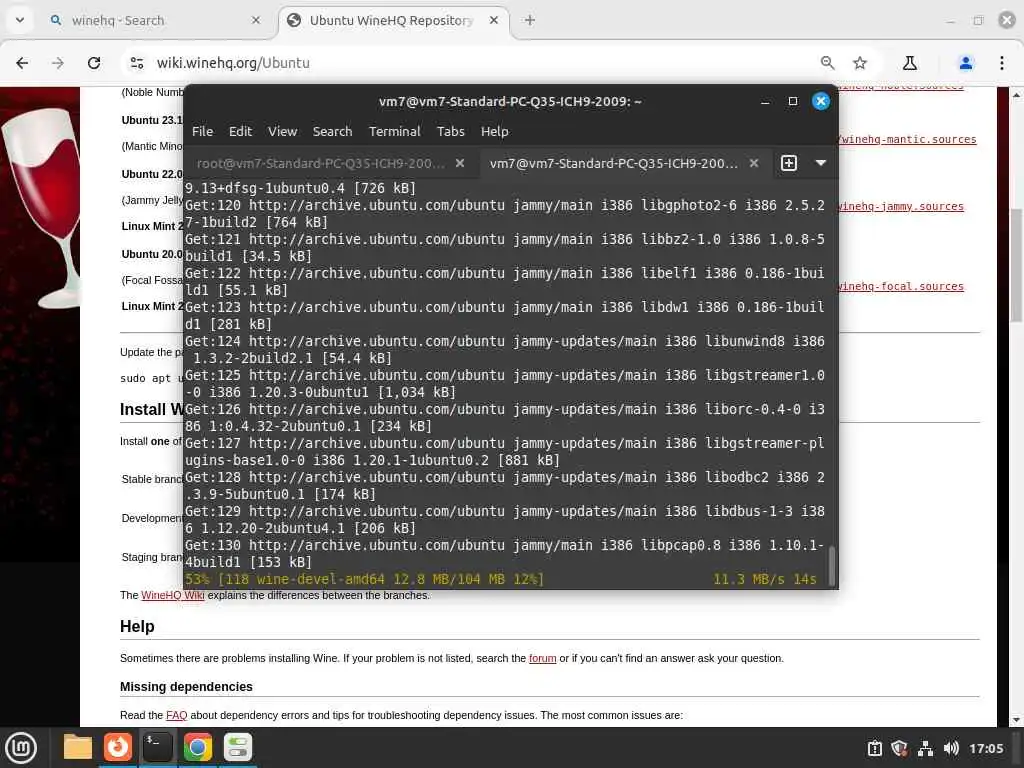Open Files folder icon in taskbar
The width and height of the screenshot is (1024, 768).
click(78, 747)
